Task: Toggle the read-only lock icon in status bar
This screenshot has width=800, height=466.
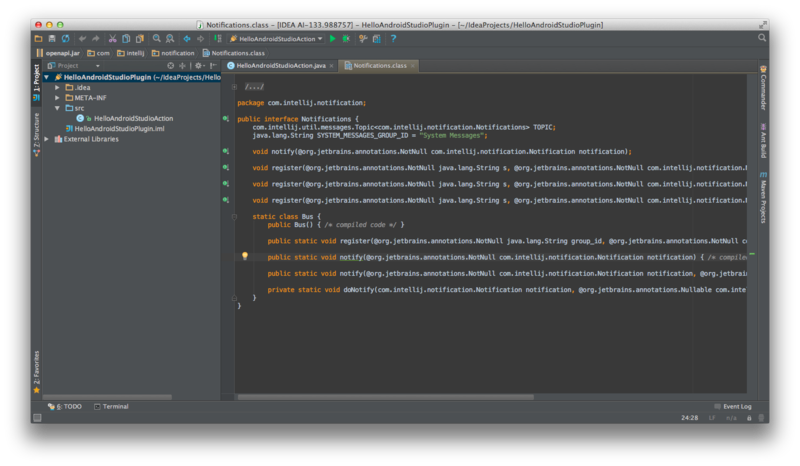Action: pyautogui.click(x=749, y=418)
